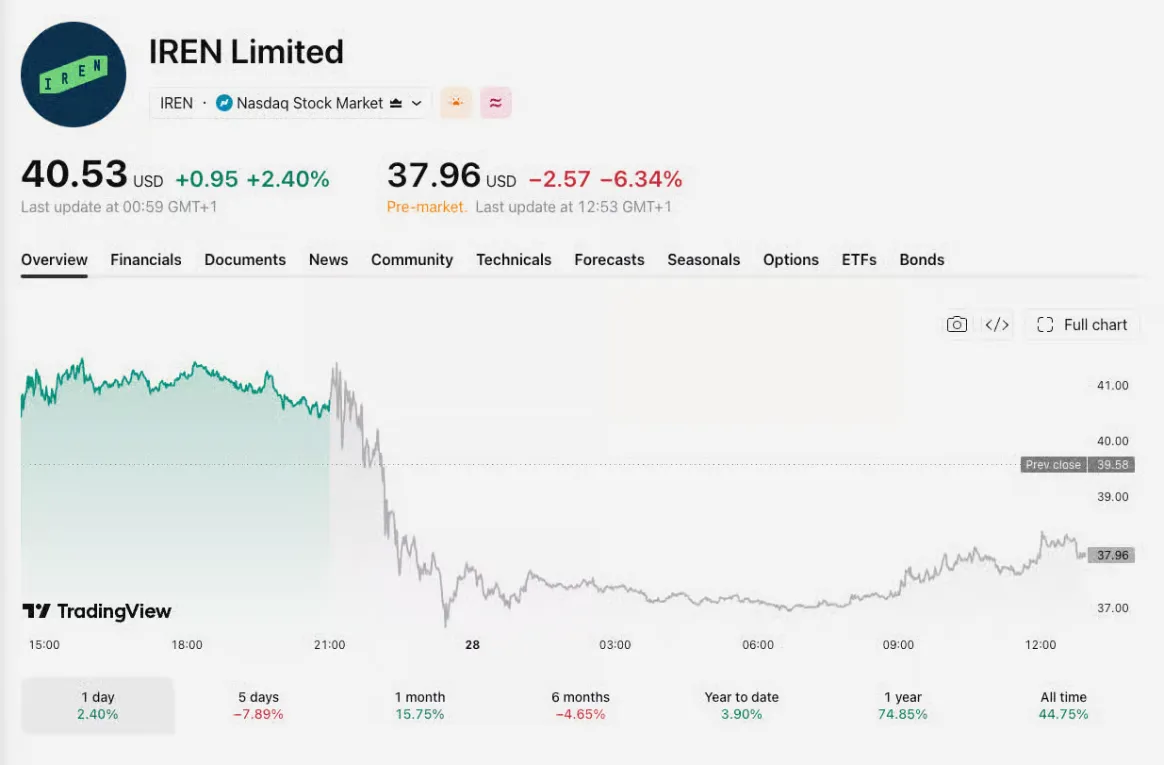Open the embed code icon

pyautogui.click(x=996, y=325)
